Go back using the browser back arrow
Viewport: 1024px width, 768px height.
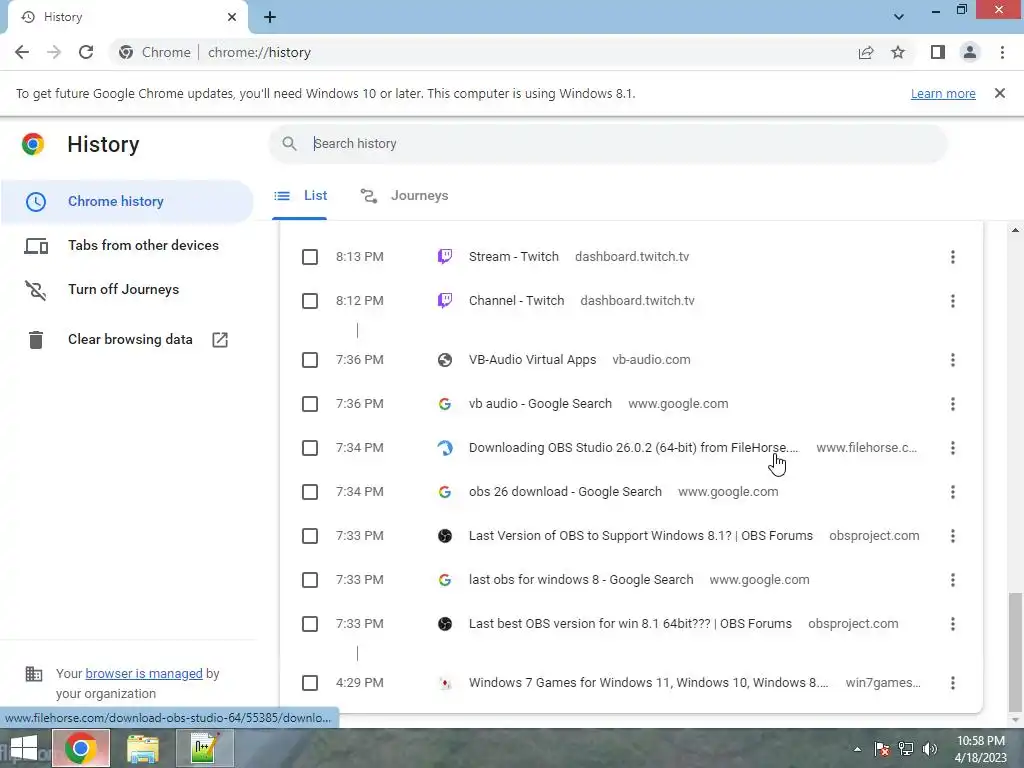coord(22,52)
